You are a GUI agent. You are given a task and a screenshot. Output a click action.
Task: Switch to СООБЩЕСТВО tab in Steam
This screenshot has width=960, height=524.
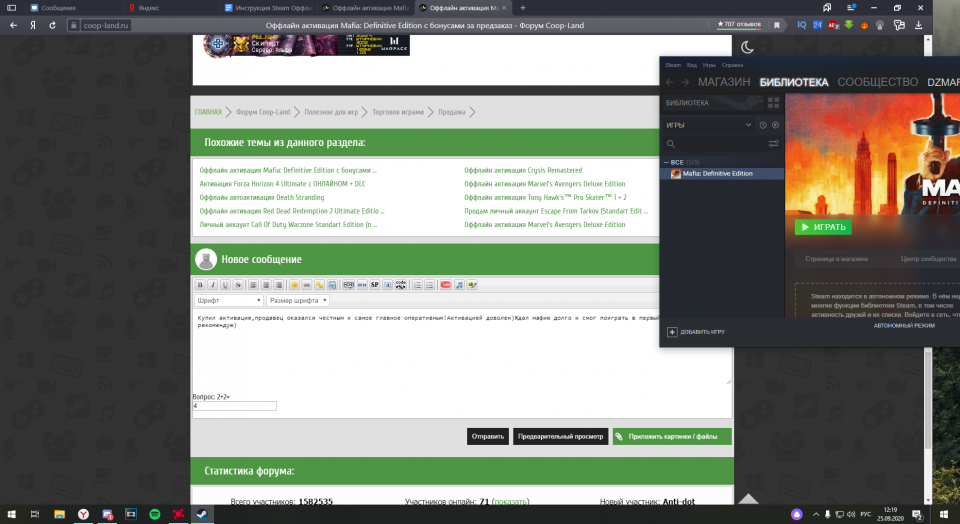pos(877,82)
